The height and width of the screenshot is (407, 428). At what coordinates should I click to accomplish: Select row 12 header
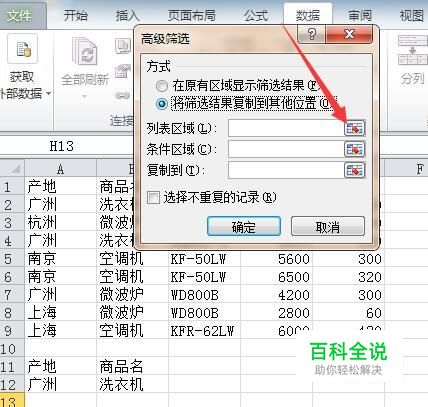point(12,385)
